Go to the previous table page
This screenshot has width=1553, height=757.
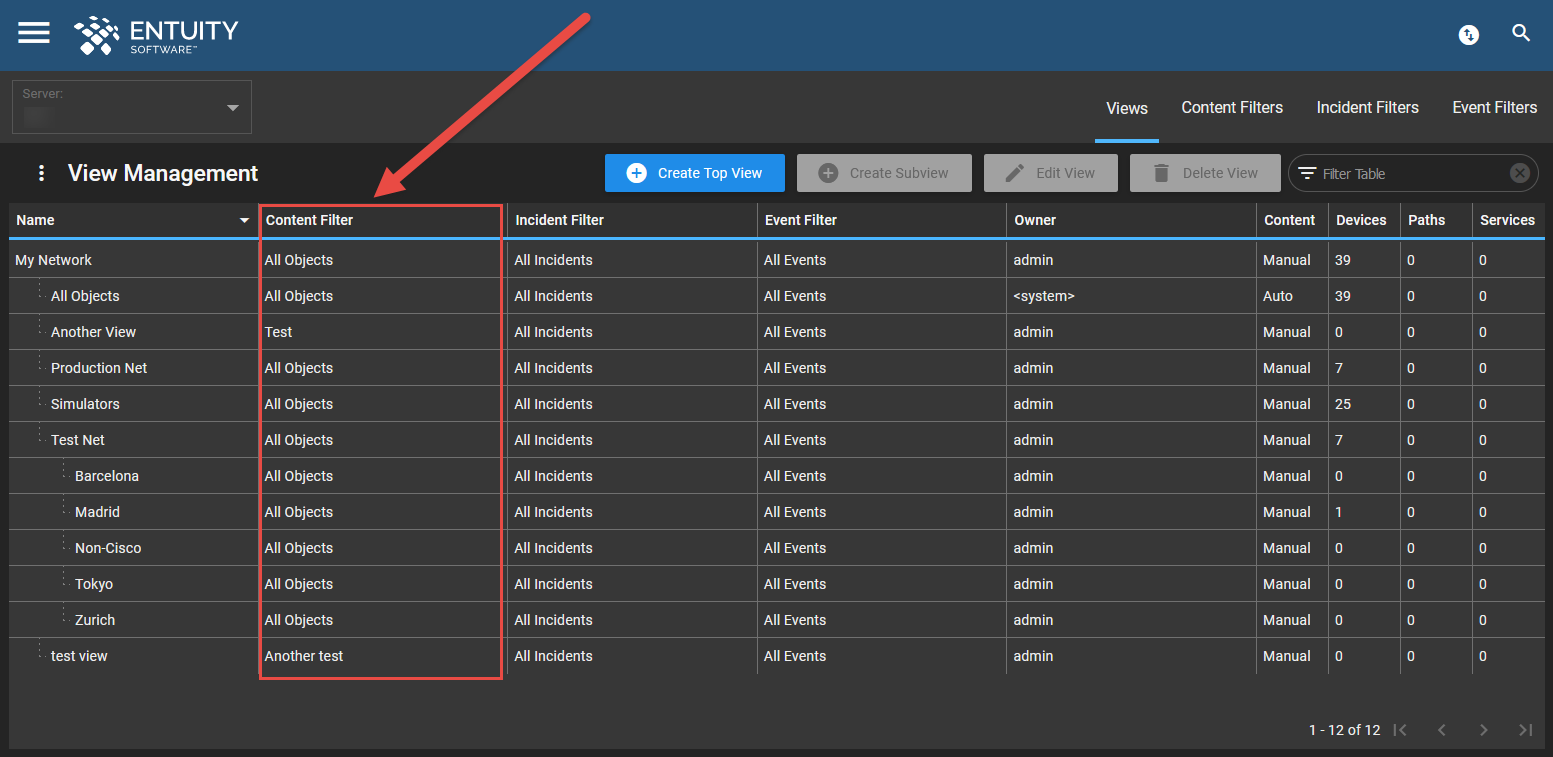tap(1442, 730)
